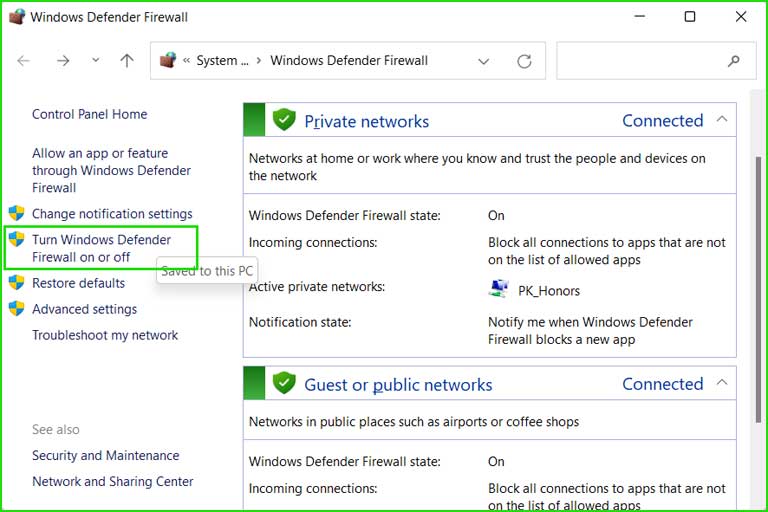This screenshot has height=512, width=768.
Task: Click the shield icon beside Restore defaults
Action: tap(17, 283)
